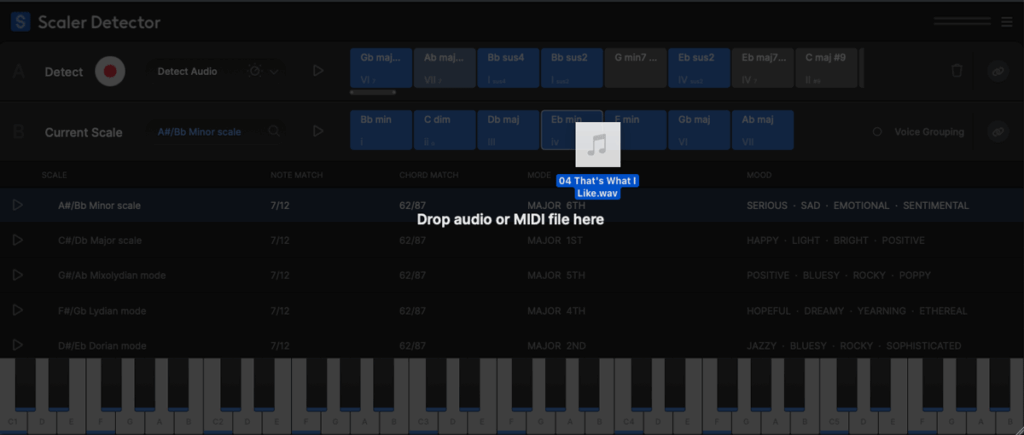This screenshot has width=1024, height=435.
Task: Play the Current Scale chords
Action: 318,132
